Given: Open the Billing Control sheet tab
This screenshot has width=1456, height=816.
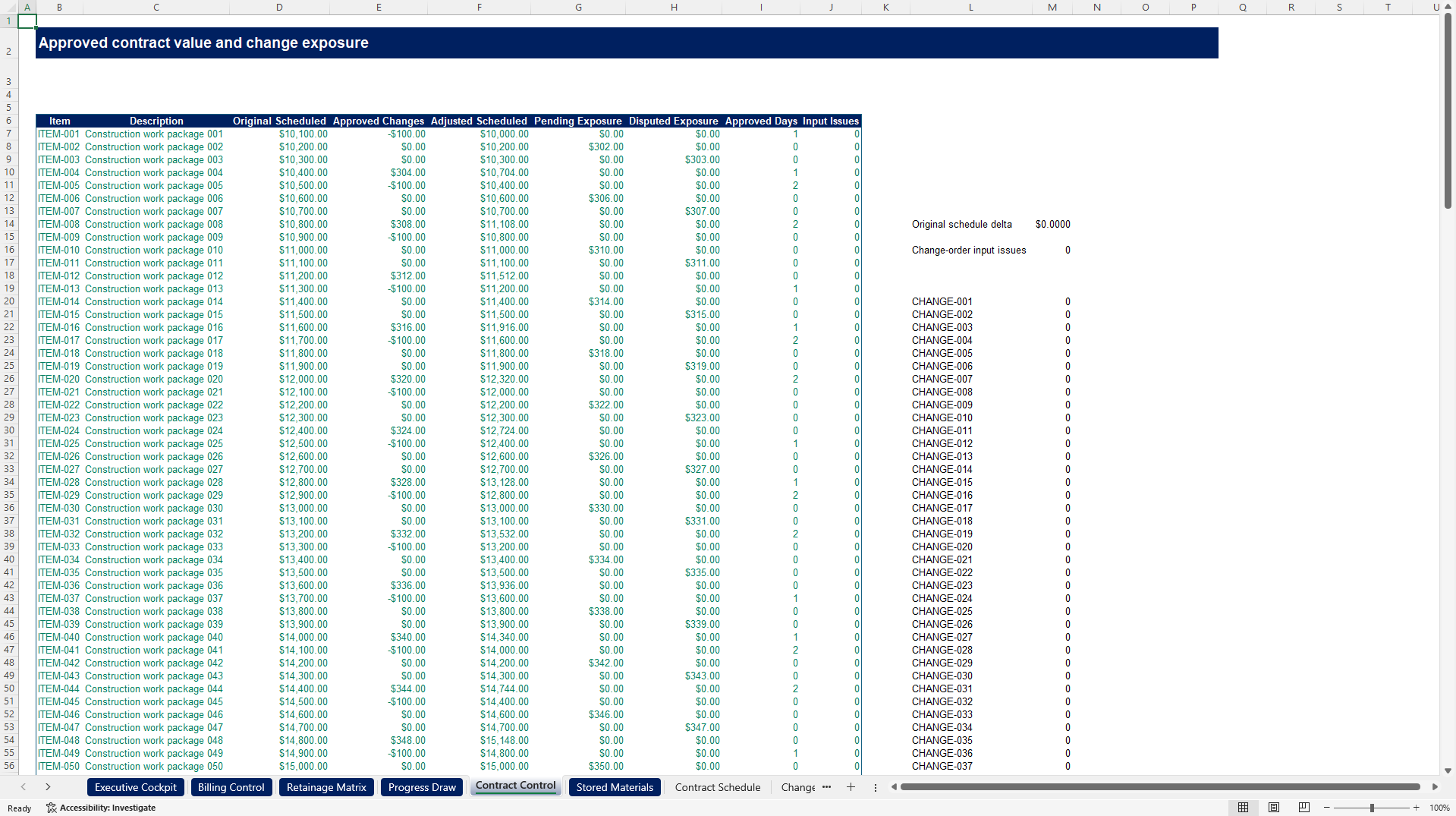Looking at the screenshot, I should click(x=231, y=787).
